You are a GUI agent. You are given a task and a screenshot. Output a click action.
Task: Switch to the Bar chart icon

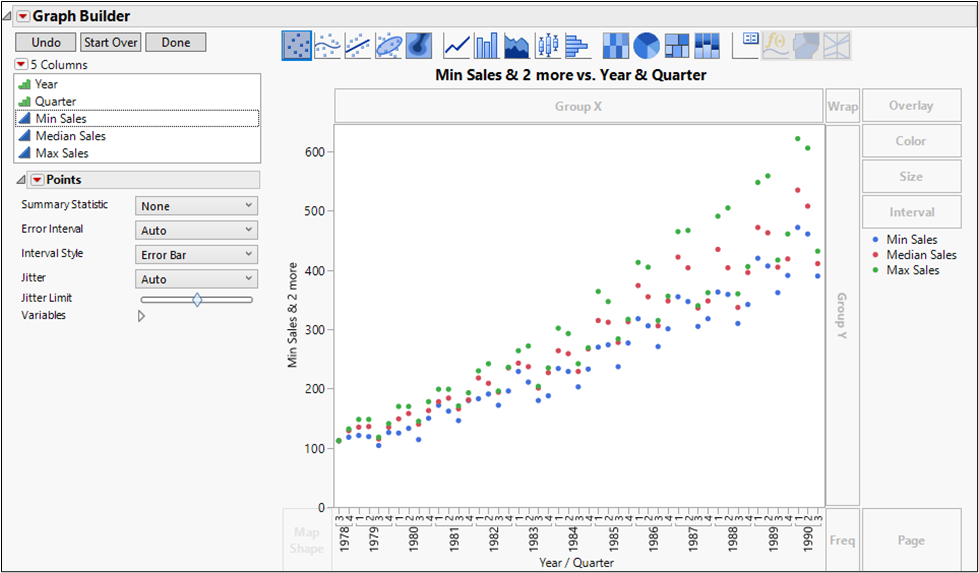point(487,45)
